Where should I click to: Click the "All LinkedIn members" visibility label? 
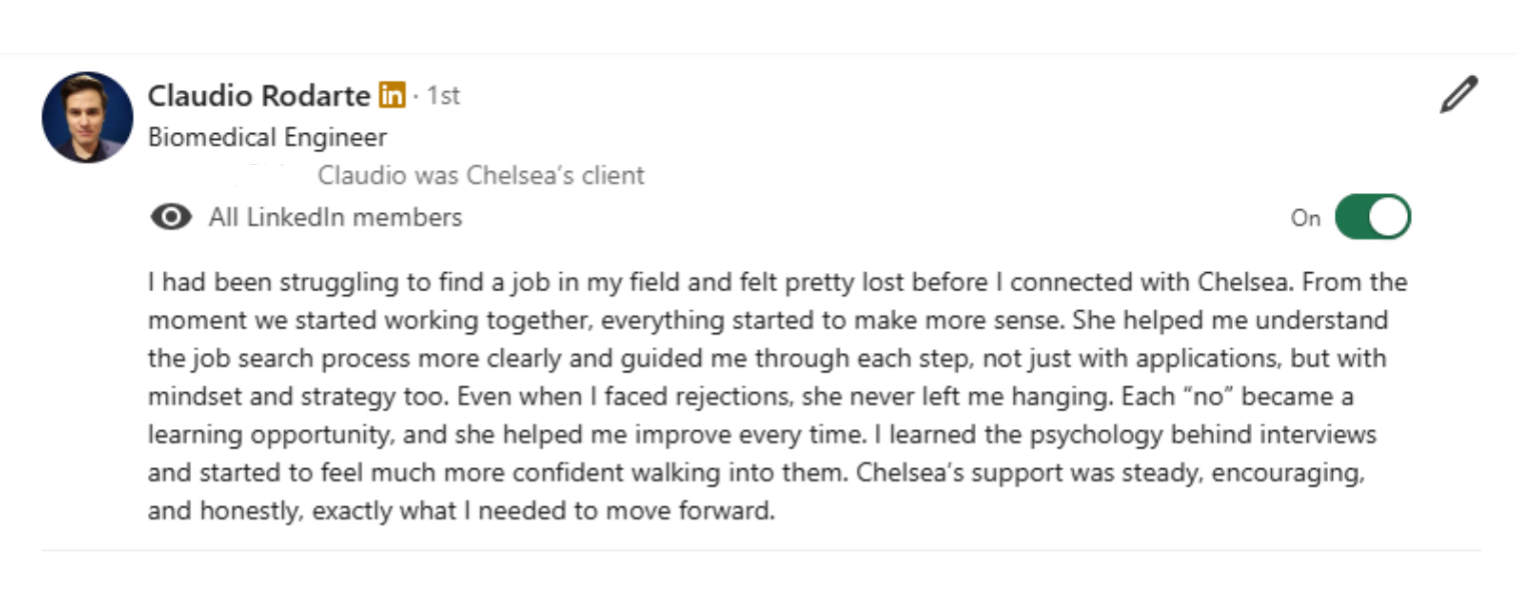(335, 217)
